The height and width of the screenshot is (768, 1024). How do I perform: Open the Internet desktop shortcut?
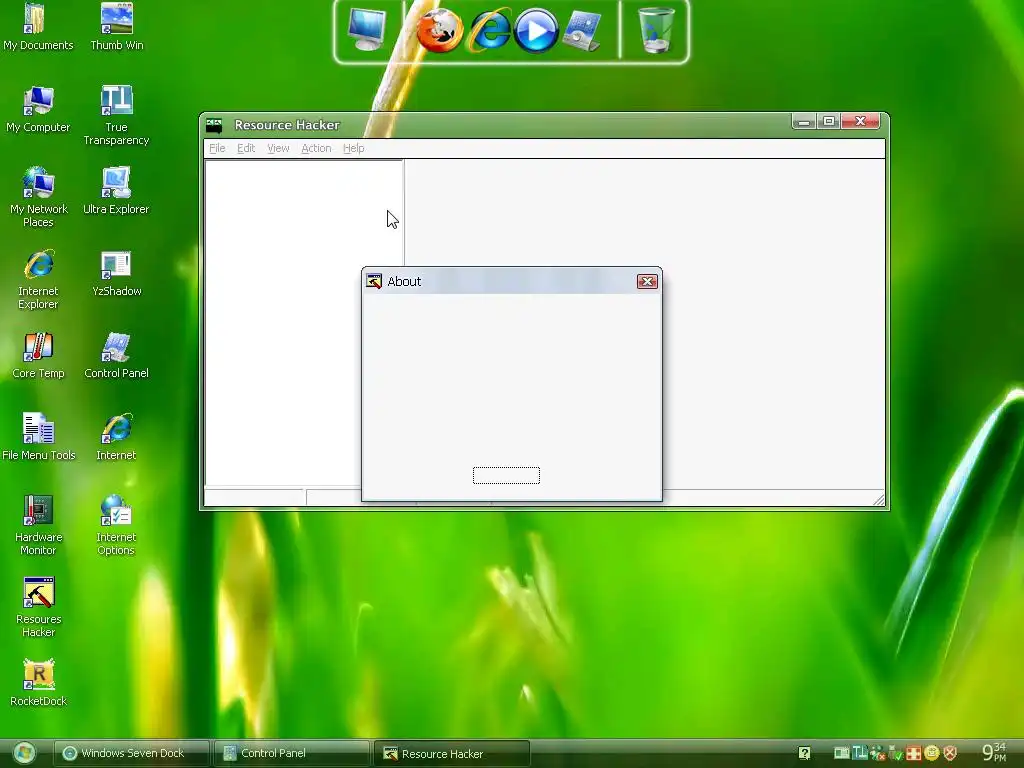click(x=116, y=437)
